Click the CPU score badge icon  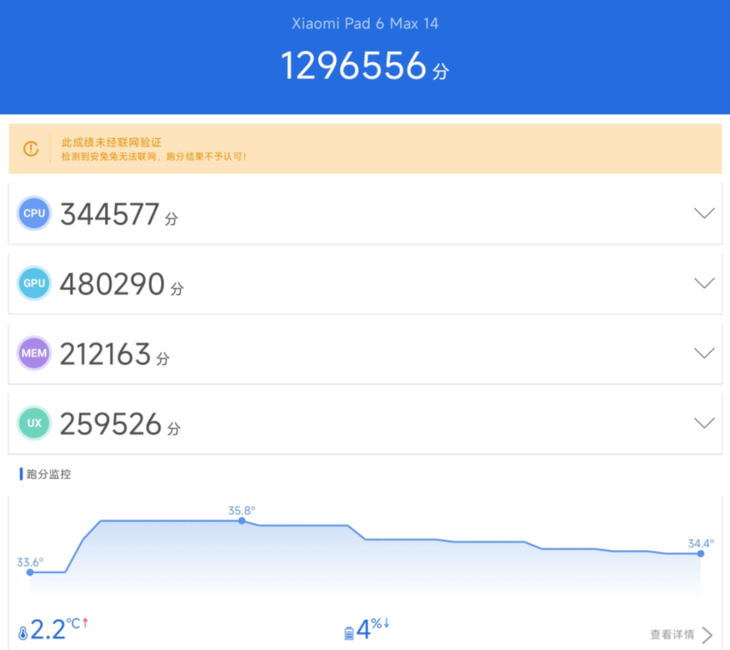pos(34,213)
